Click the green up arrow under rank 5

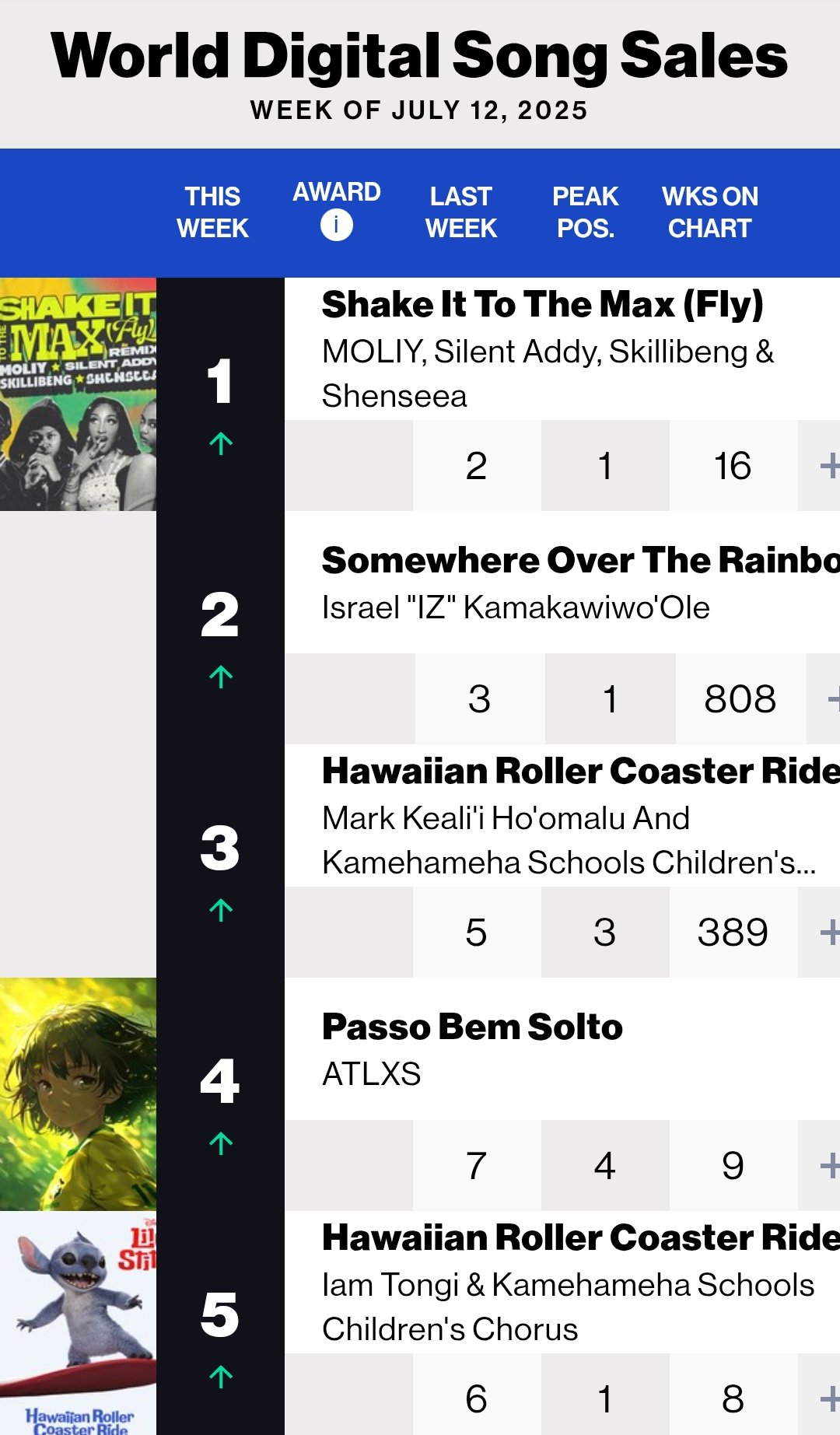221,1377
